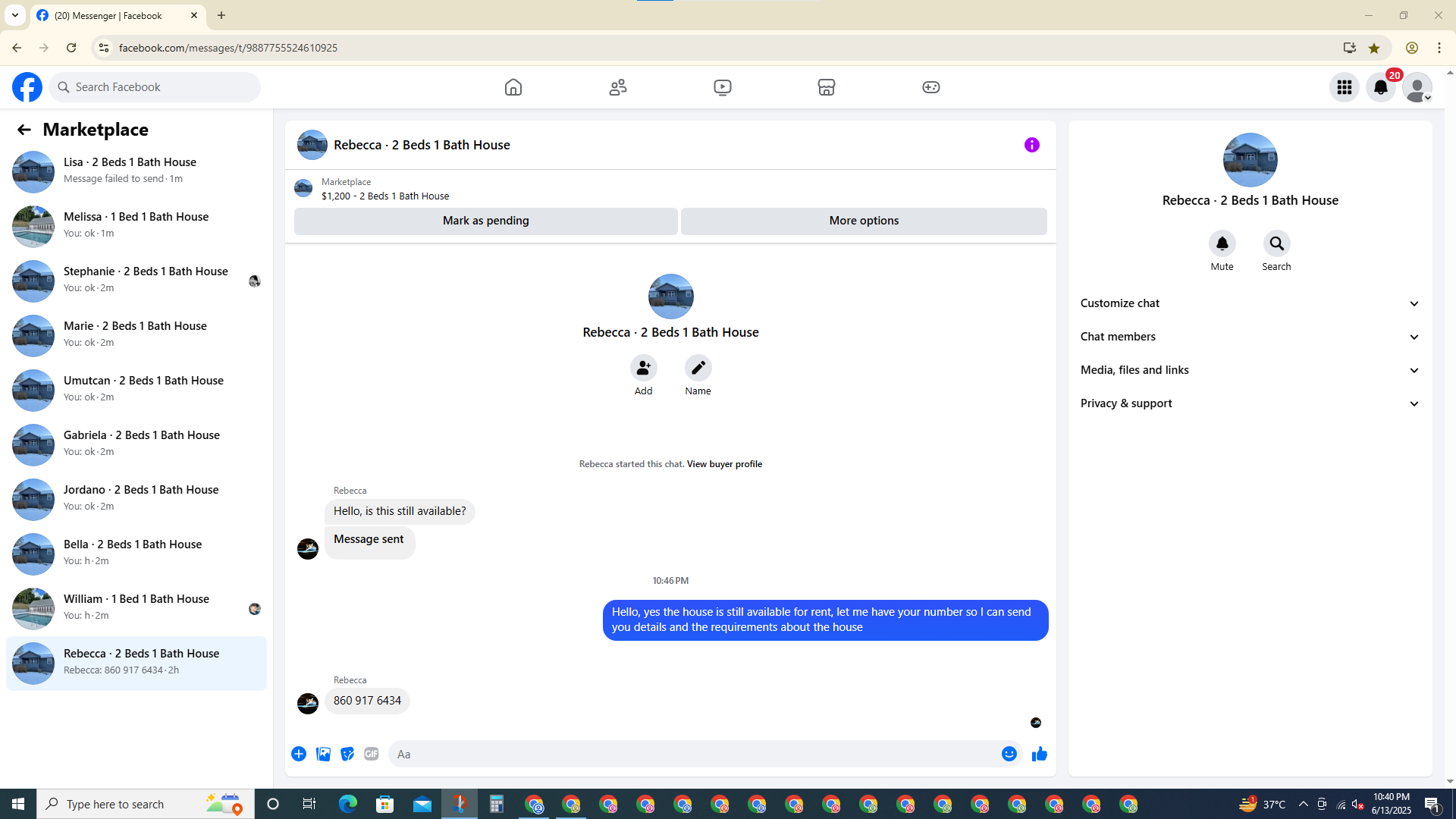Click the Facebook logo
Screen dimensions: 1456x819
pos(27,87)
